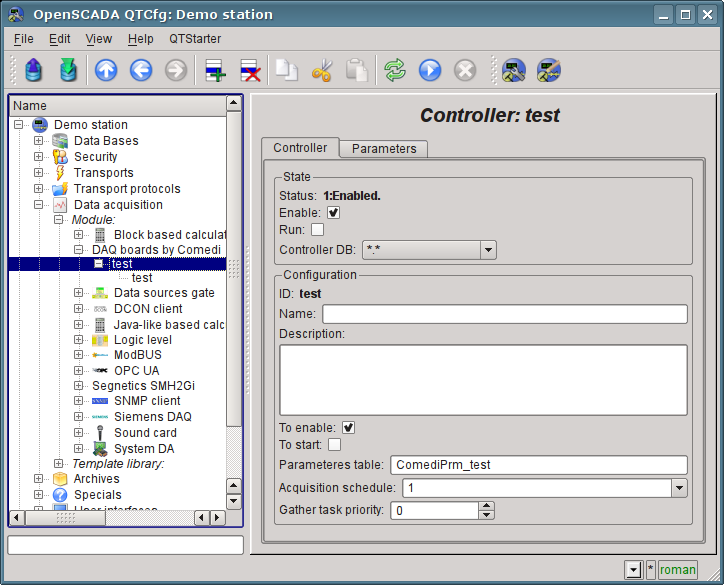724x585 pixels.
Task: Click the Copy item toolbar icon
Action: click(x=286, y=71)
